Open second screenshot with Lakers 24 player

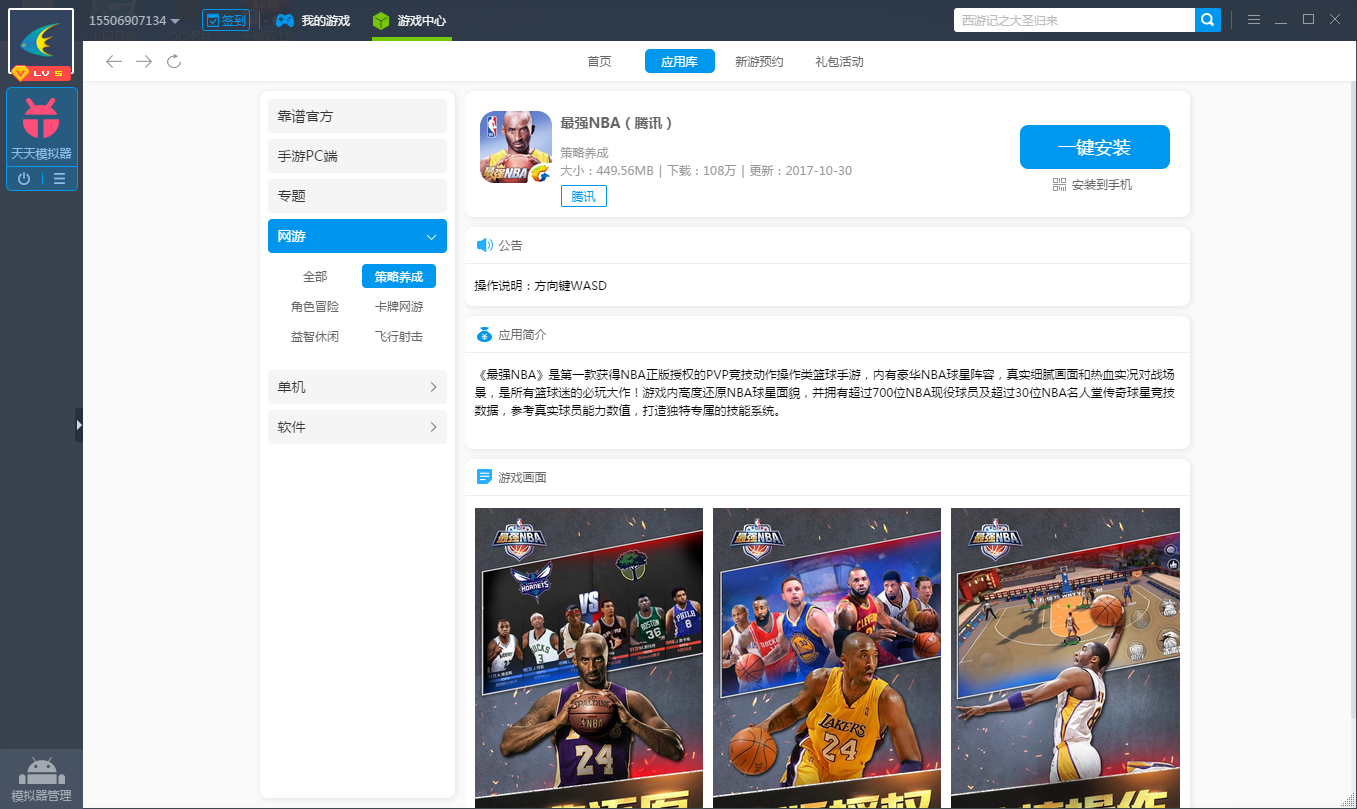827,657
